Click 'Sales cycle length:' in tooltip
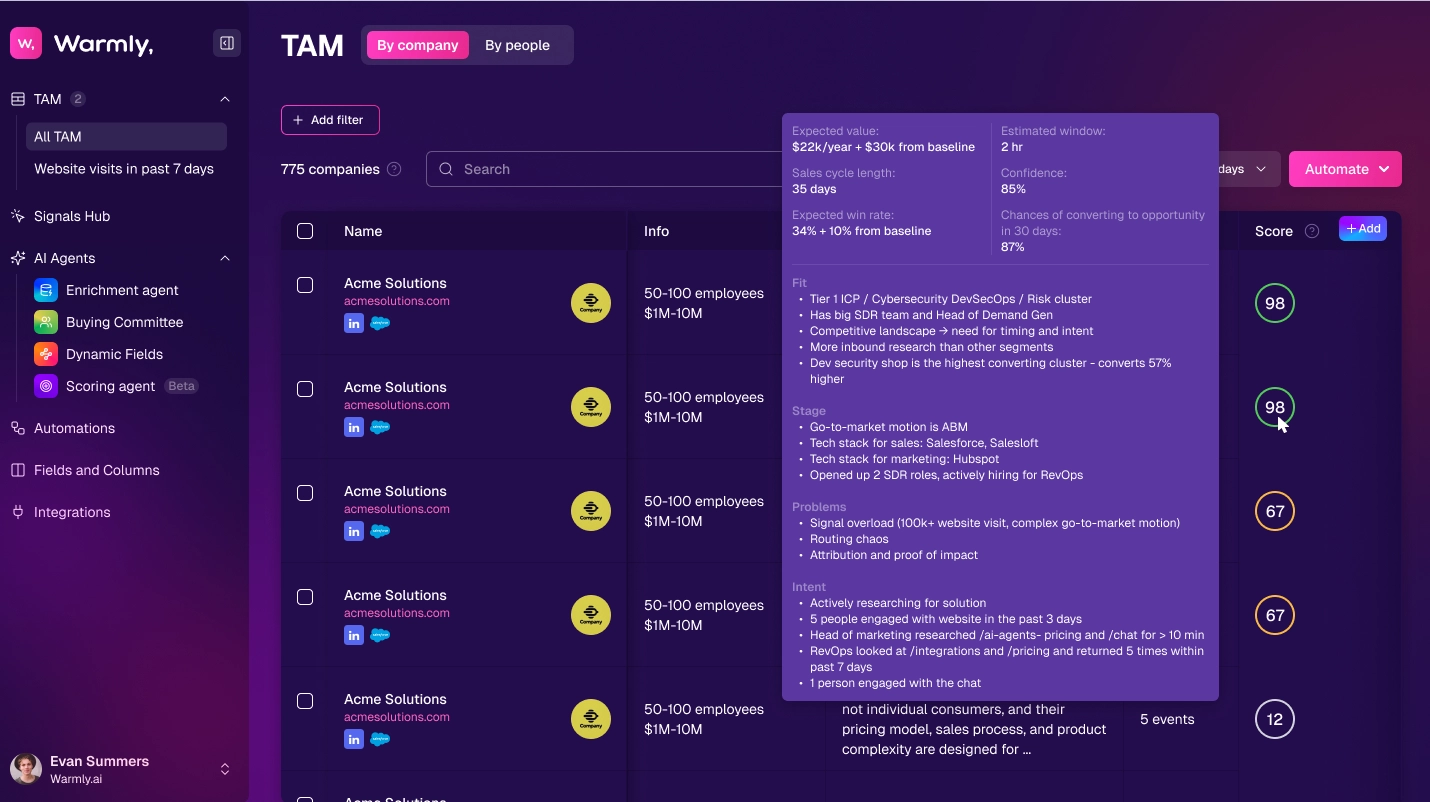Screen dimensions: 1430x802 tap(843, 173)
